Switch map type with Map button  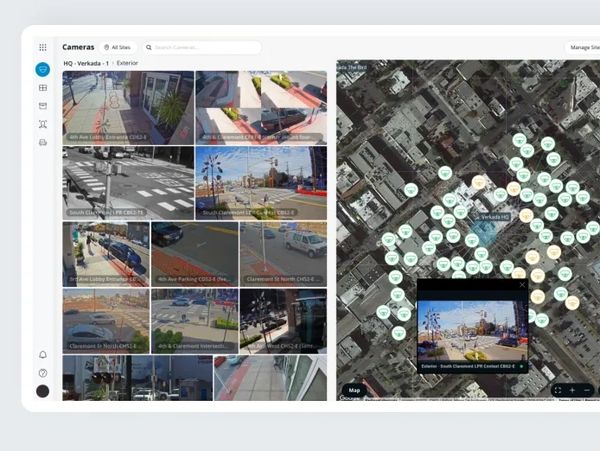point(354,390)
